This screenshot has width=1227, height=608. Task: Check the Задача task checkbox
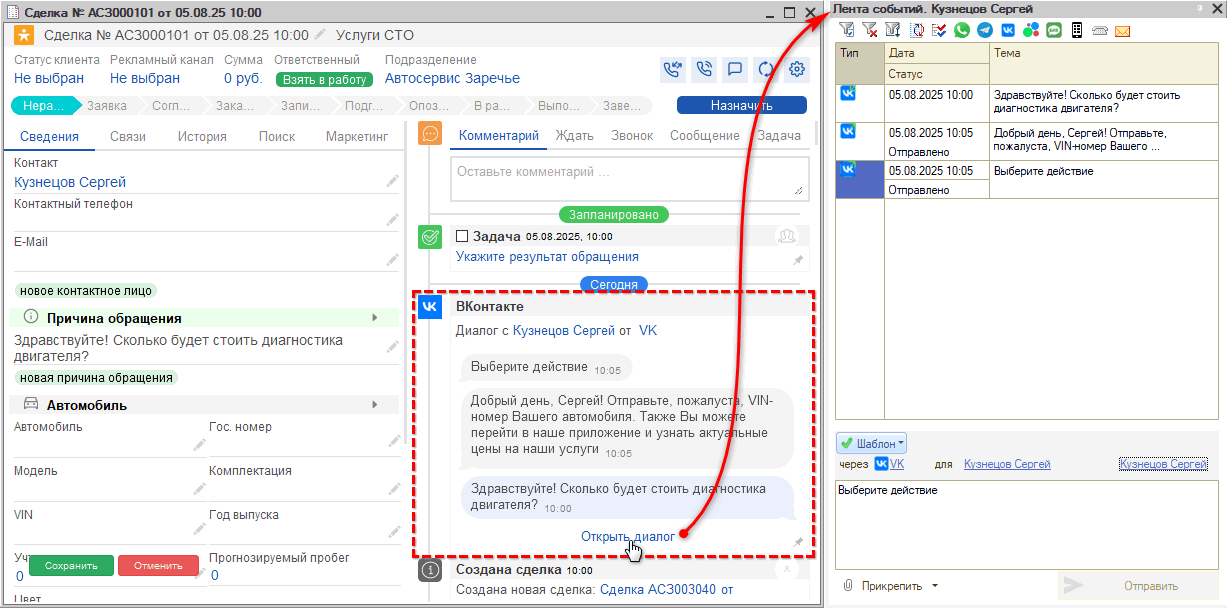462,237
